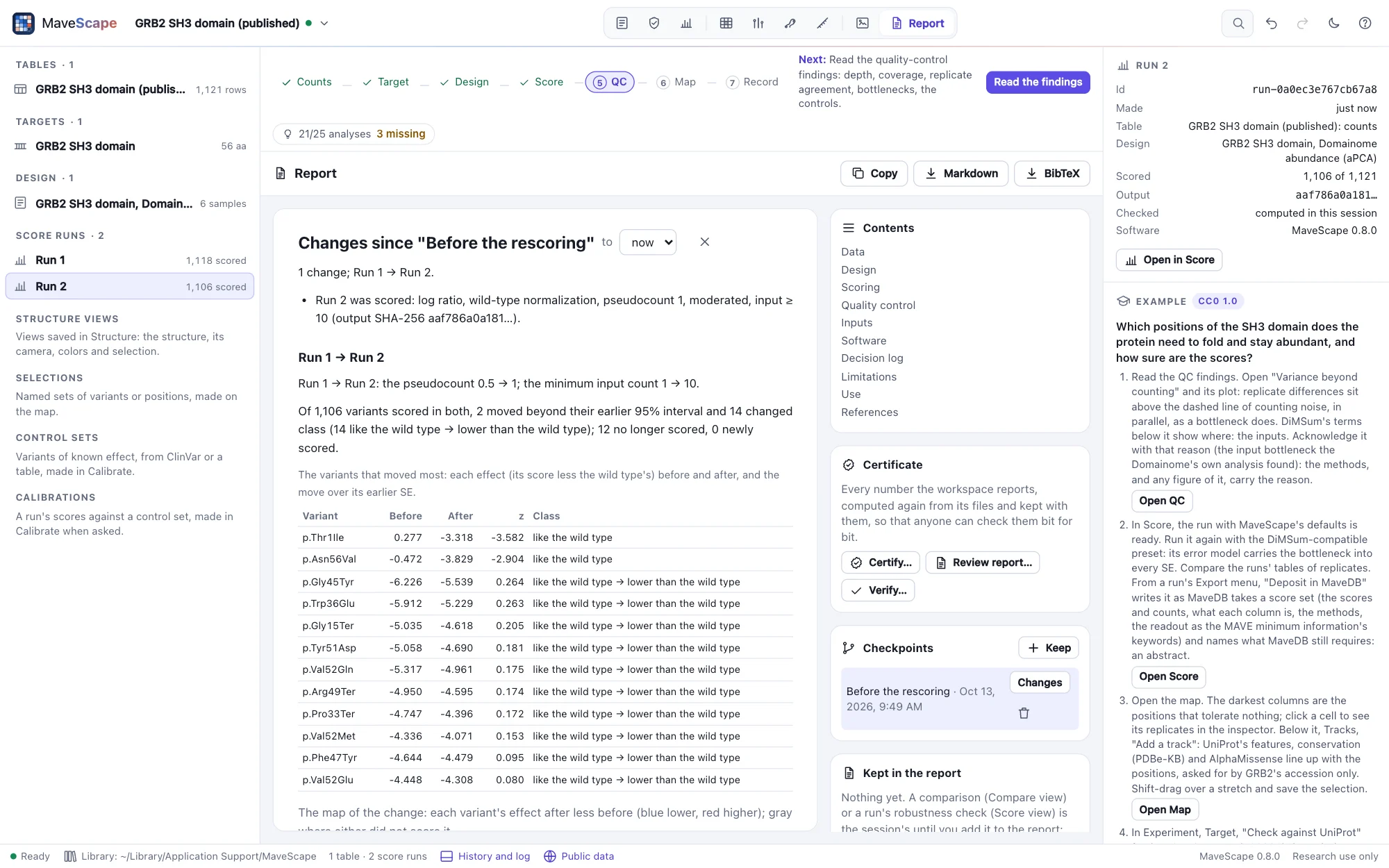The width and height of the screenshot is (1389, 868).
Task: Click the Read the findings button
Action: tap(1038, 82)
